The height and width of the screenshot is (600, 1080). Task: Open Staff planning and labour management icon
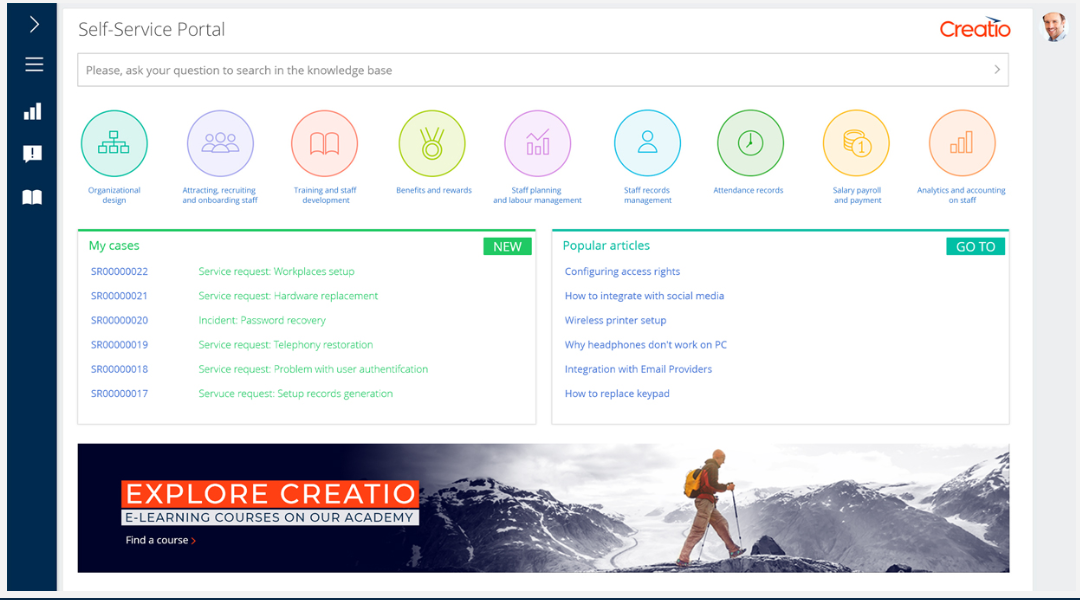[537, 144]
